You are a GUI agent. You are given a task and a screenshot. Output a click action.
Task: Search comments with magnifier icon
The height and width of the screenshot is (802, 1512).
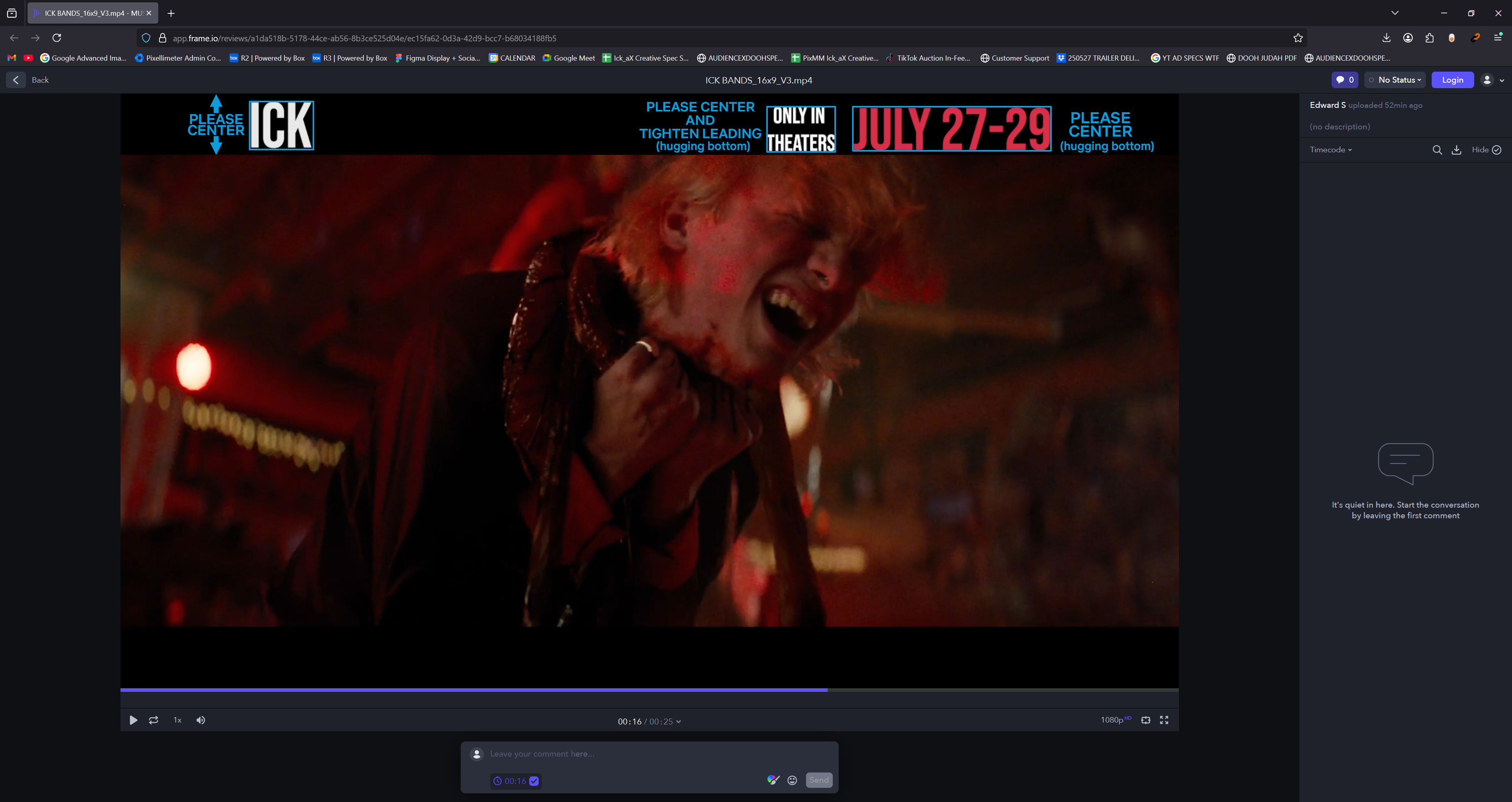[1437, 150]
